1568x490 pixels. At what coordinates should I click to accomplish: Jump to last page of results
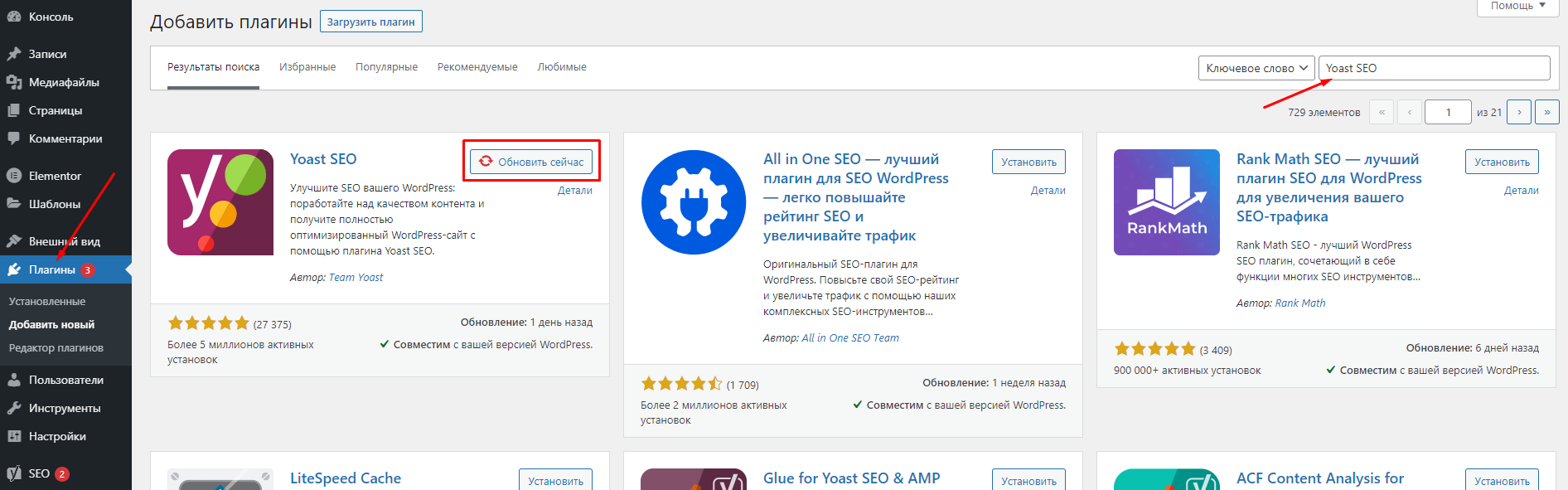[1546, 112]
